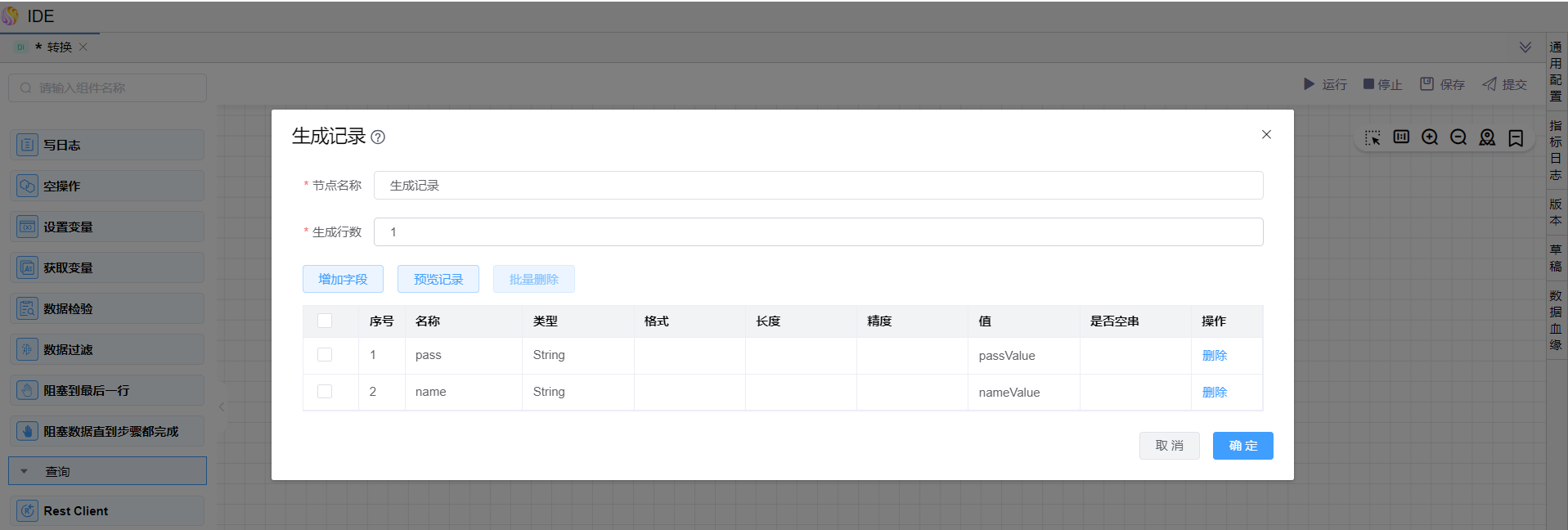Viewport: 1568px width, 530px height.
Task: Click the help icon beside 生成记录 title
Action: click(378, 137)
